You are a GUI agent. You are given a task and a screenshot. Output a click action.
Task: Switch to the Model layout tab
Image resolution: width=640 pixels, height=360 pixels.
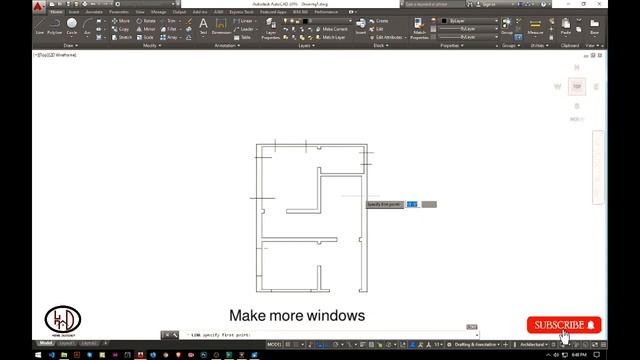(x=46, y=343)
